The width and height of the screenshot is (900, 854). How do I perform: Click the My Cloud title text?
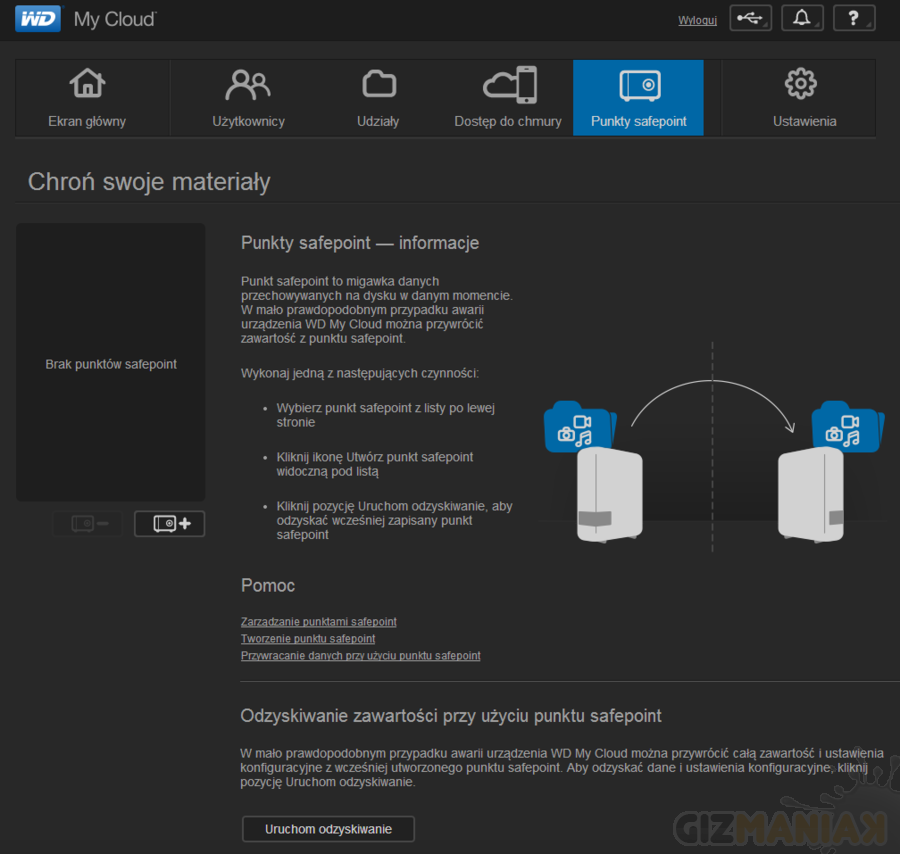click(x=115, y=20)
